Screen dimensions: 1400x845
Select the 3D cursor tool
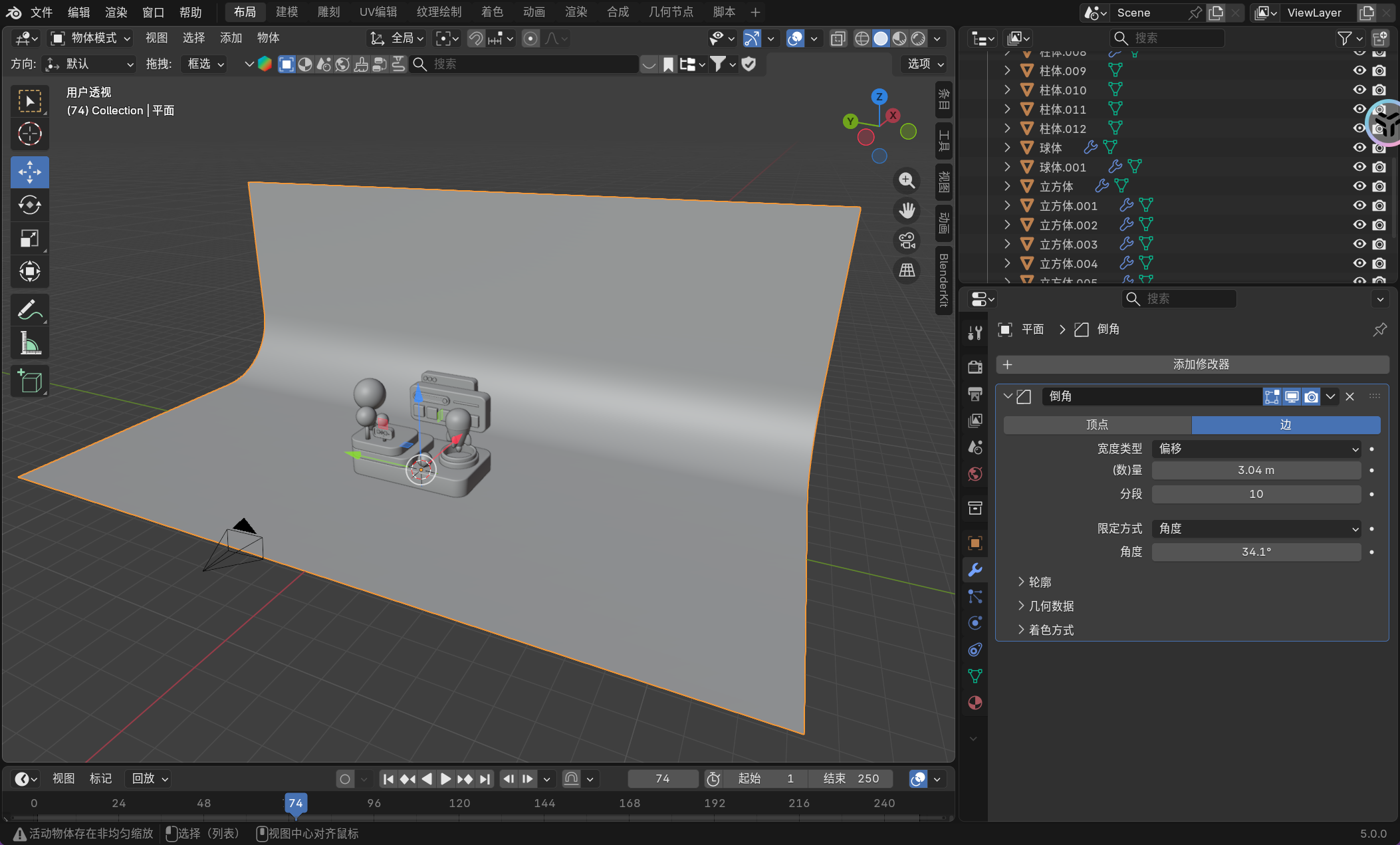(29, 134)
